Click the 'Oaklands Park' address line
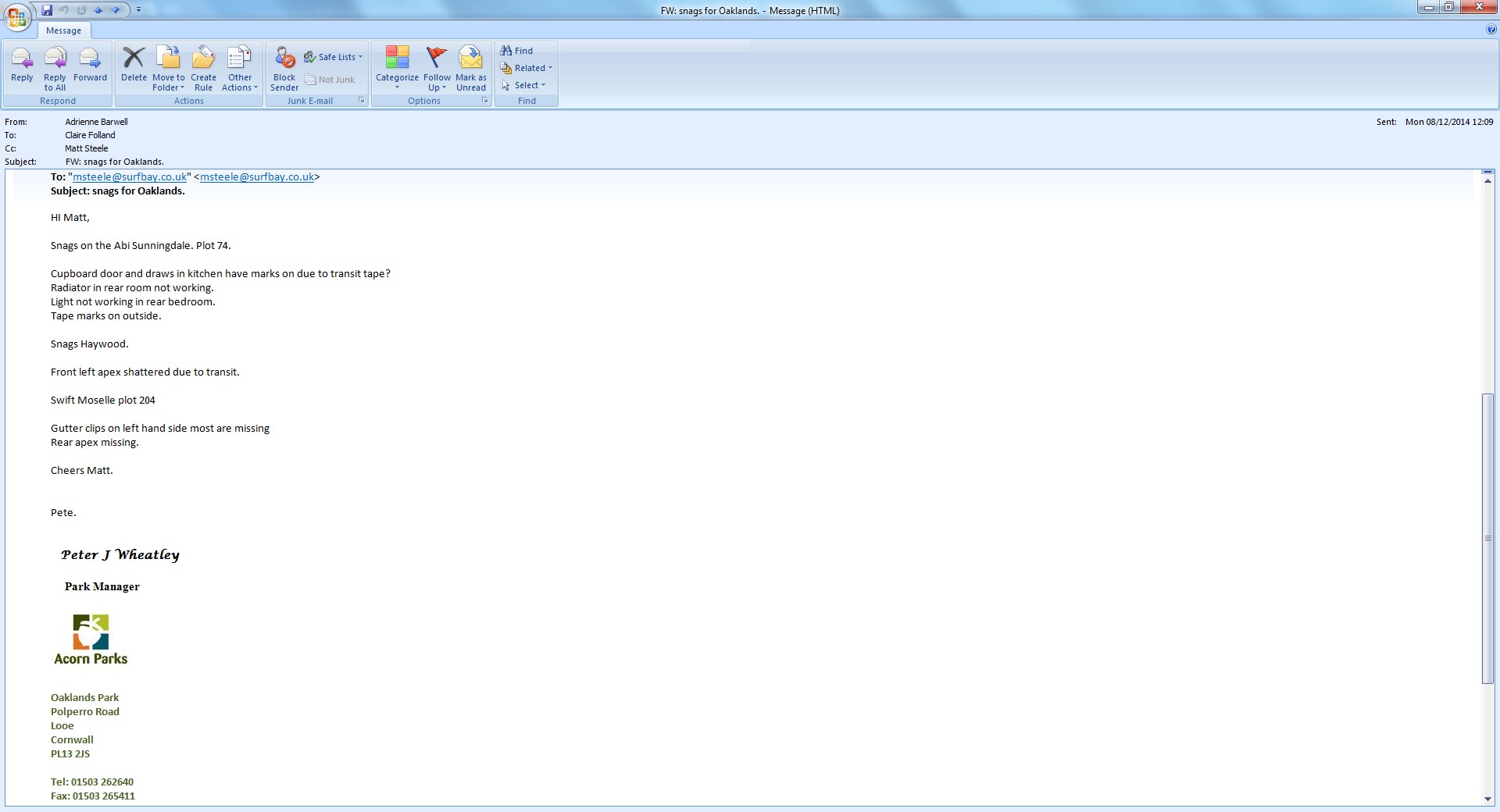The image size is (1500, 812). (x=85, y=698)
